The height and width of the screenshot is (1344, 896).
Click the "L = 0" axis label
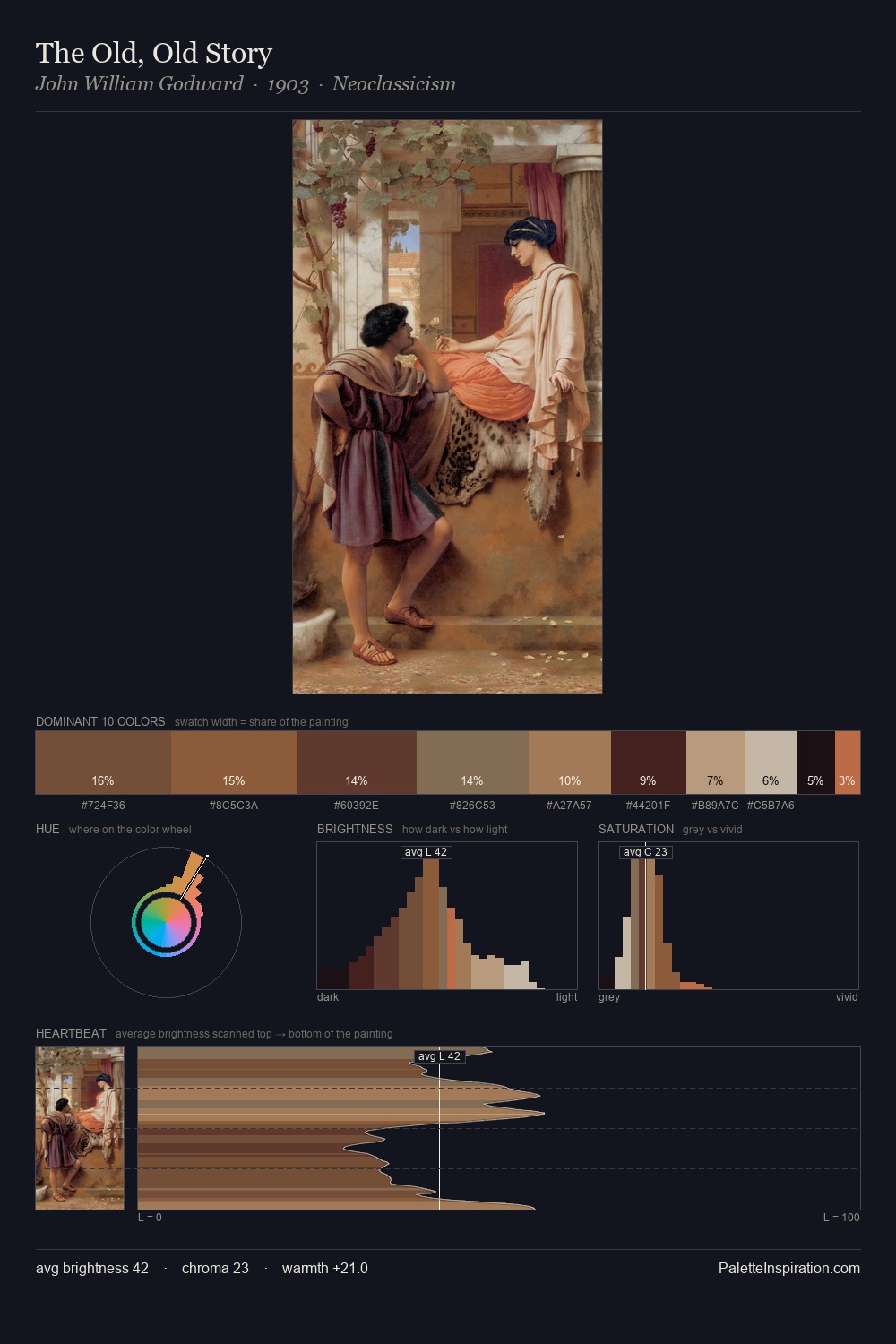click(x=150, y=1218)
